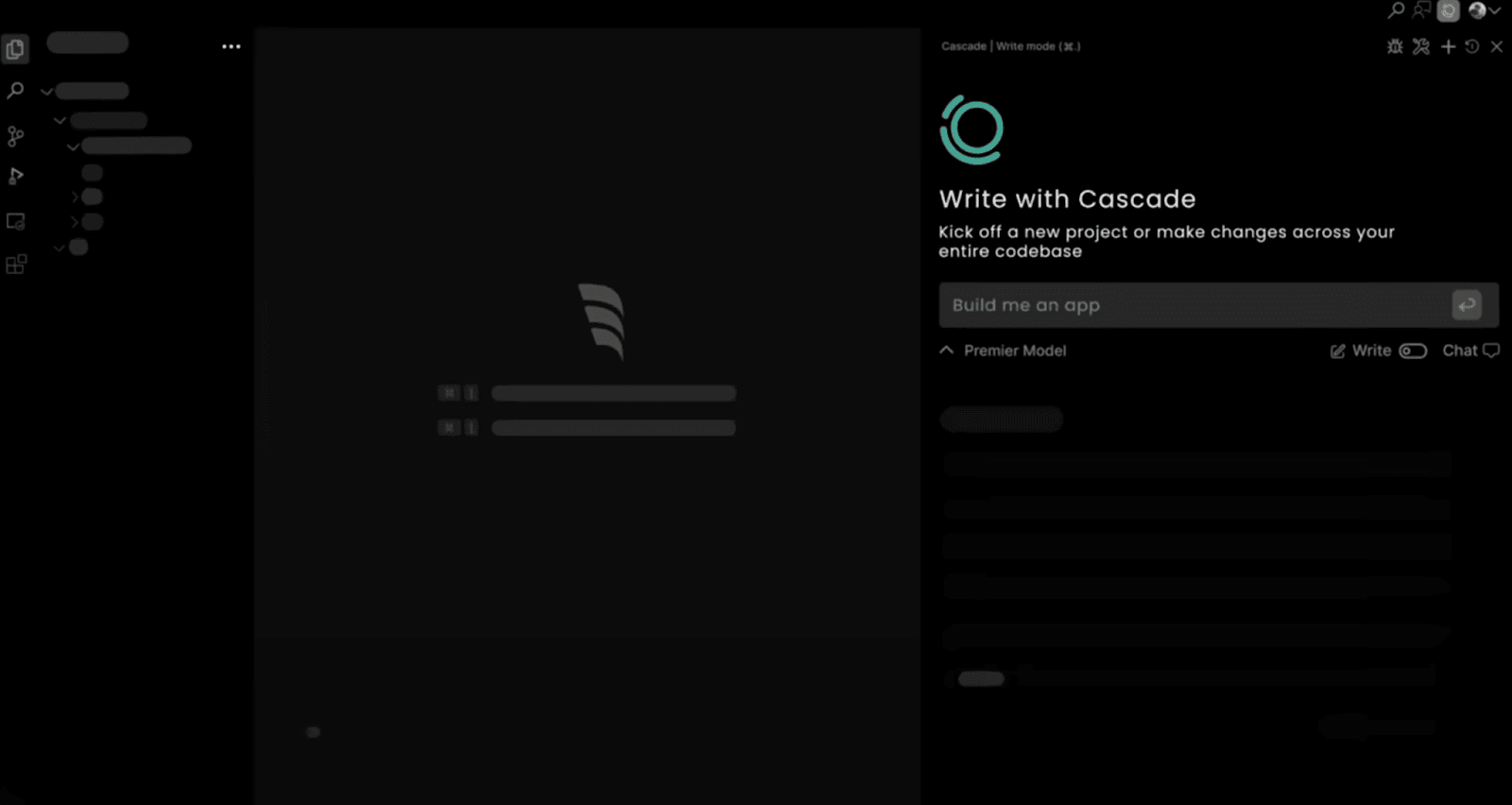The image size is (1512, 805).
Task: Open the Extensions view
Action: point(15,265)
